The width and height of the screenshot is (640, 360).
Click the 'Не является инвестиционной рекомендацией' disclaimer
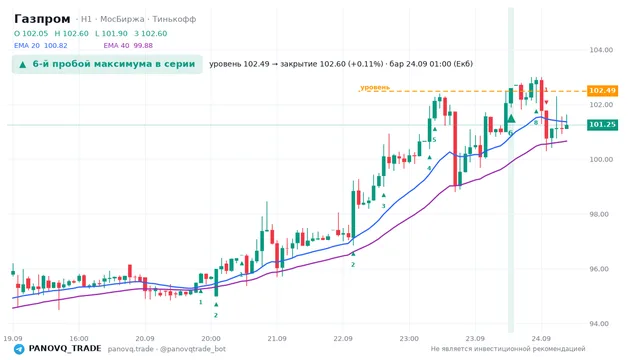pos(508,349)
